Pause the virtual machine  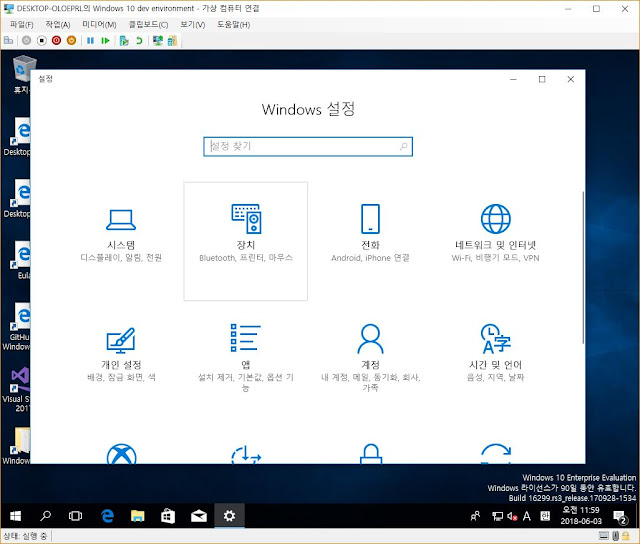[x=91, y=40]
